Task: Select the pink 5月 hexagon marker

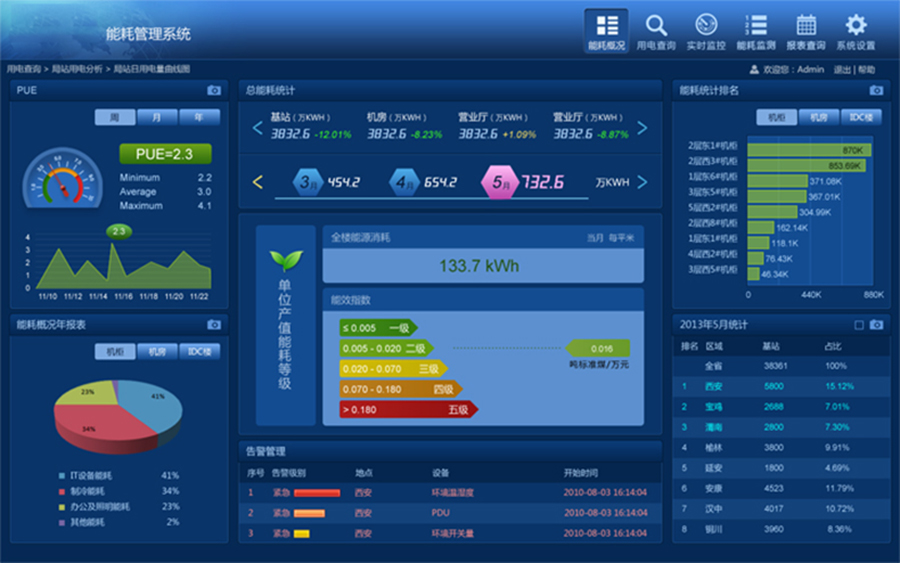Action: coord(499,182)
